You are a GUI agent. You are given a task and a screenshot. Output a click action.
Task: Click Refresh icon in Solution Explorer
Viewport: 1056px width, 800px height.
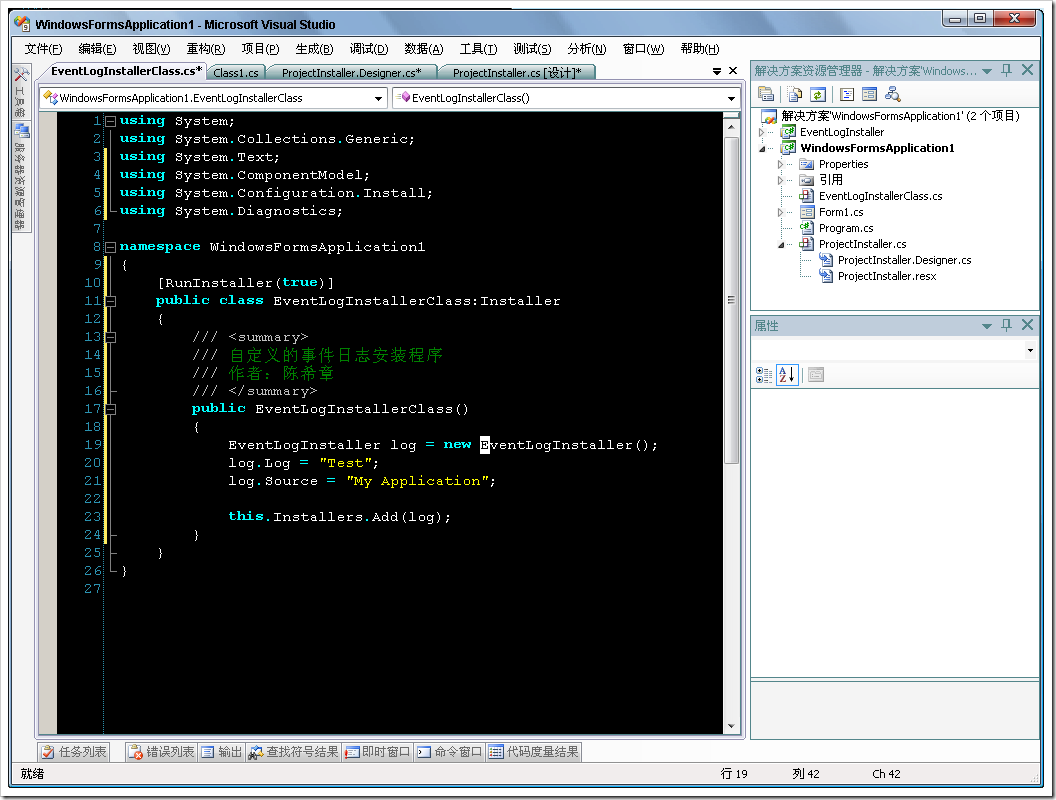pos(818,94)
